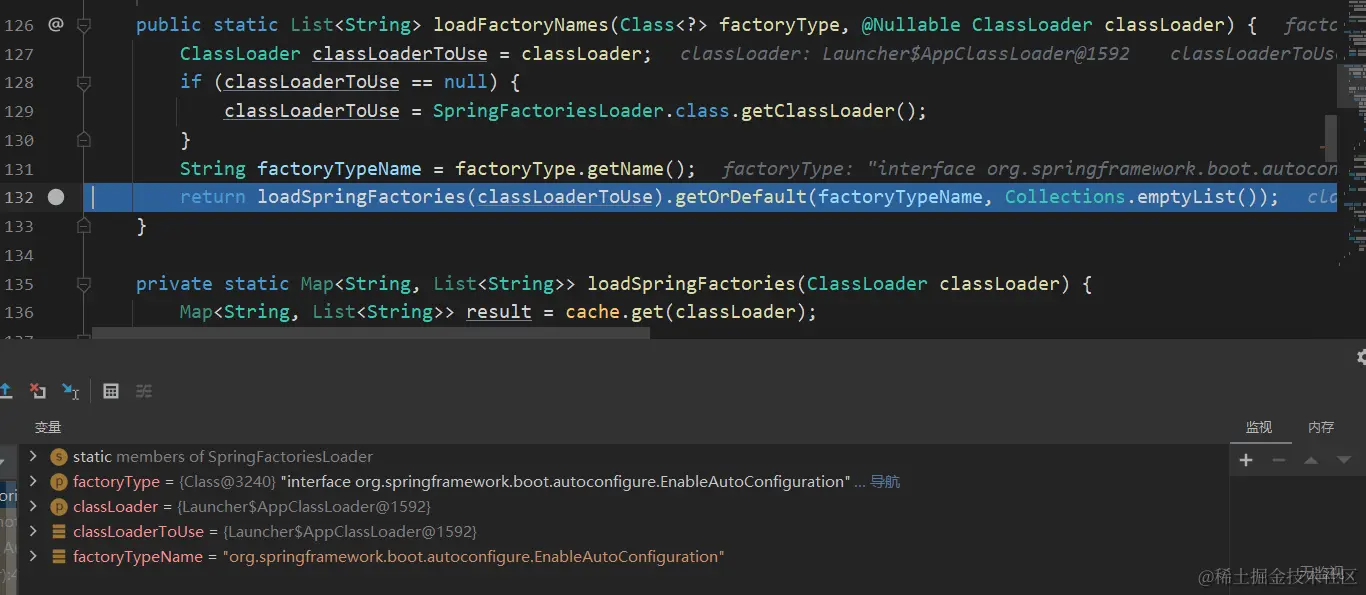
Task: Click the fold end marker at line 130
Action: pyautogui.click(x=84, y=140)
